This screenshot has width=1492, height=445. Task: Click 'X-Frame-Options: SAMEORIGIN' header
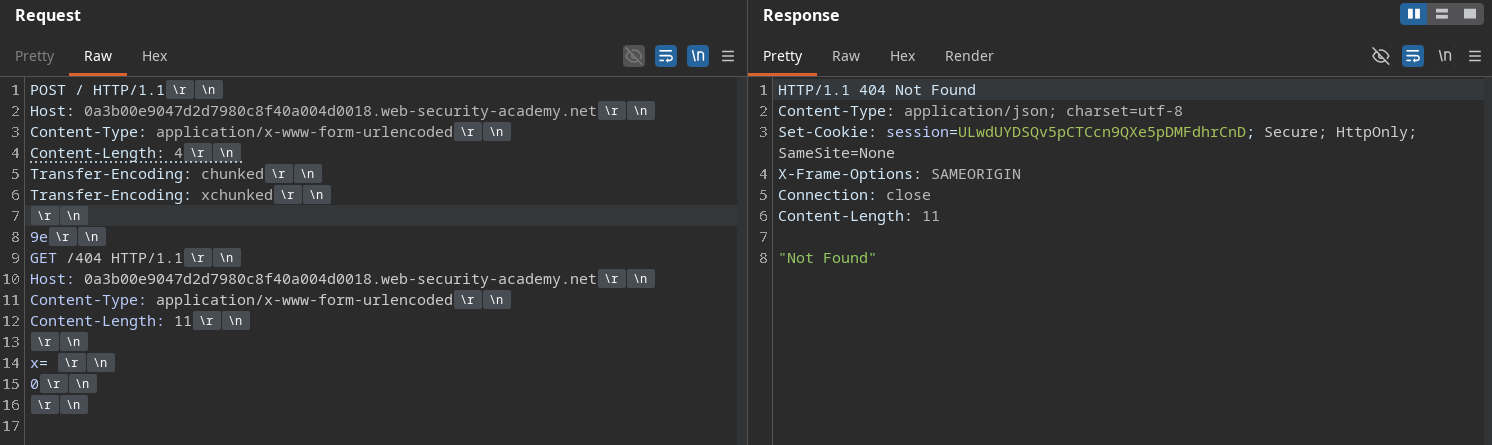tap(899, 174)
